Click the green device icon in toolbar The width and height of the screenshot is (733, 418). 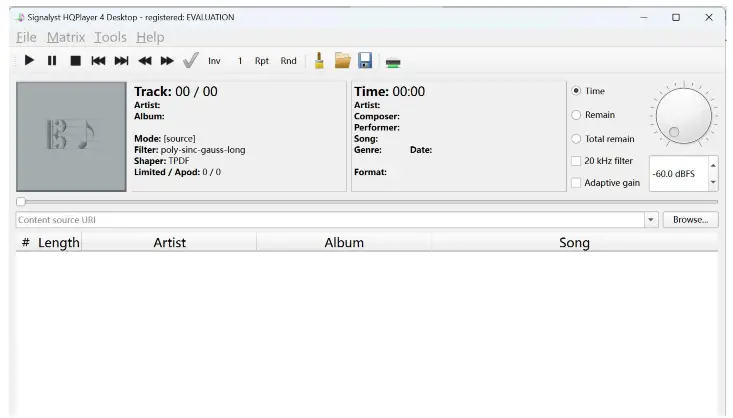[393, 63]
